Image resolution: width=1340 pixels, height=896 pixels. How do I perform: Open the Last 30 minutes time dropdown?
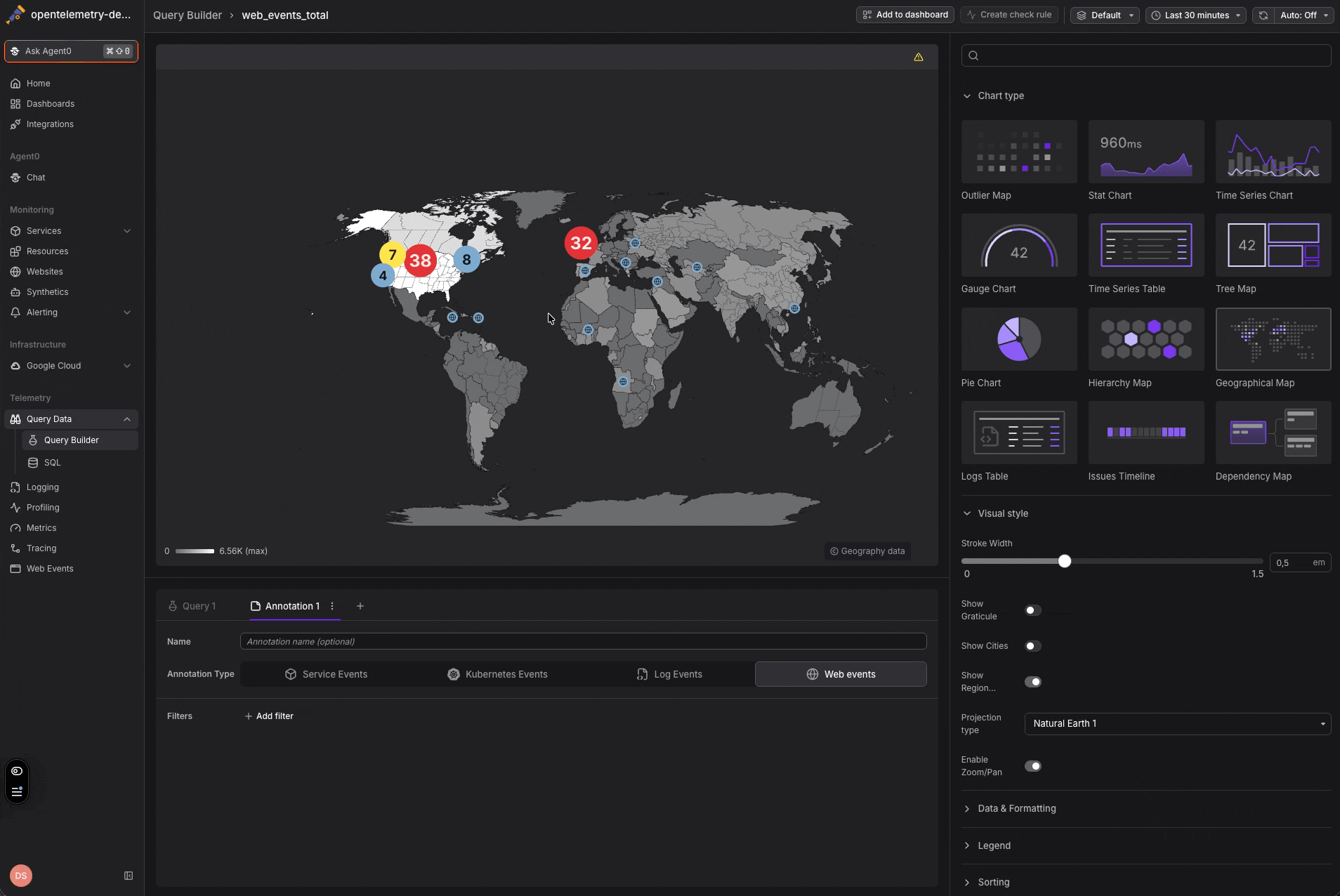pyautogui.click(x=1195, y=15)
